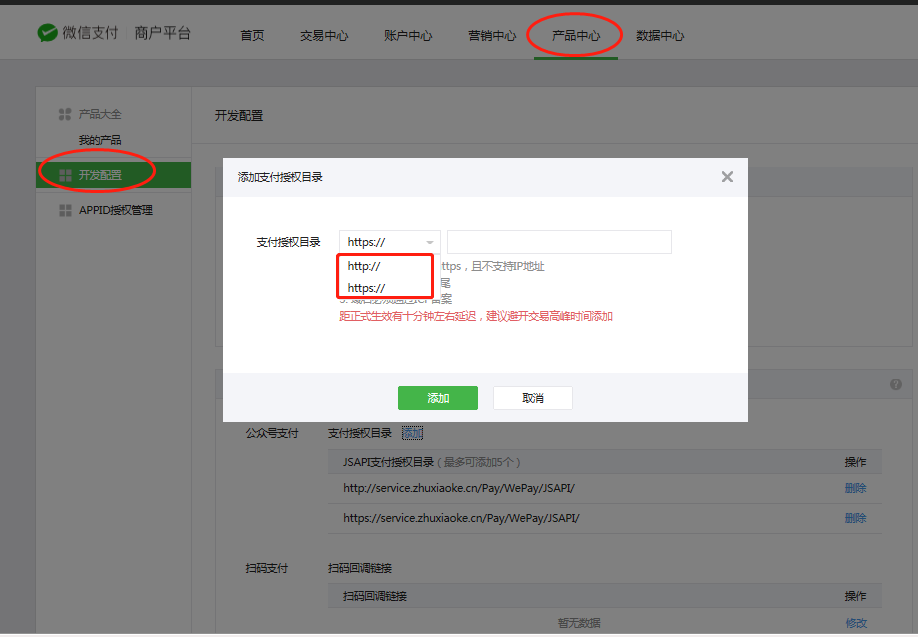The height and width of the screenshot is (637, 918).
Task: Click the 取消 button to cancel
Action: (x=532, y=397)
